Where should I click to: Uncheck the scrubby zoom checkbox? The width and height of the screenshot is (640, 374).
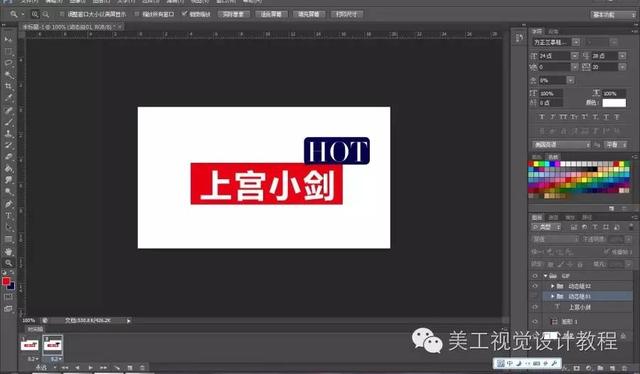pyautogui.click(x=184, y=14)
